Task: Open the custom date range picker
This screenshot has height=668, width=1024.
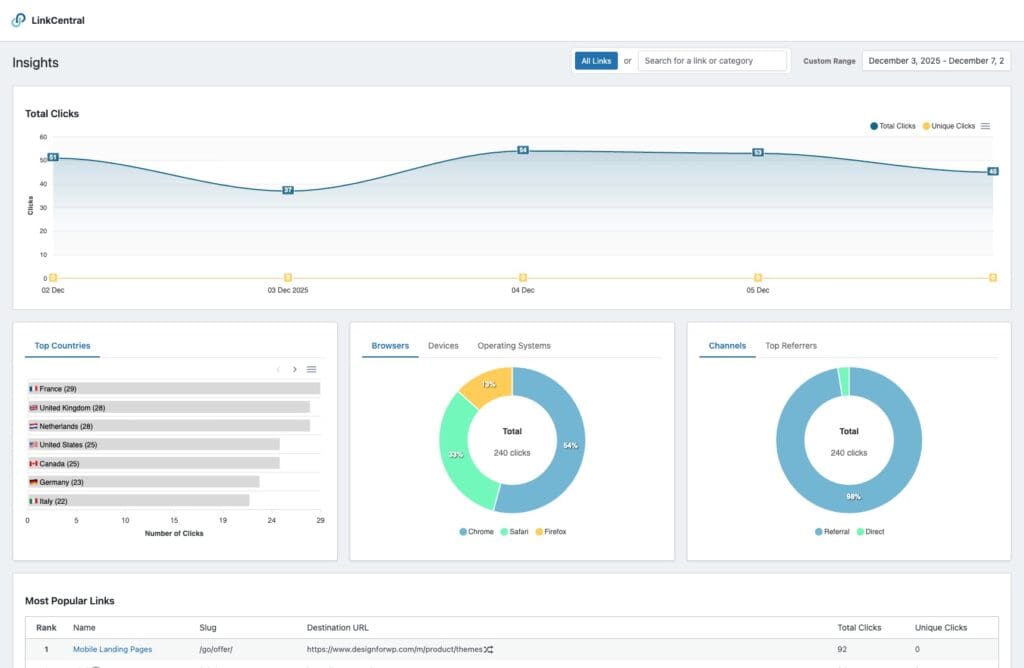Action: point(936,61)
